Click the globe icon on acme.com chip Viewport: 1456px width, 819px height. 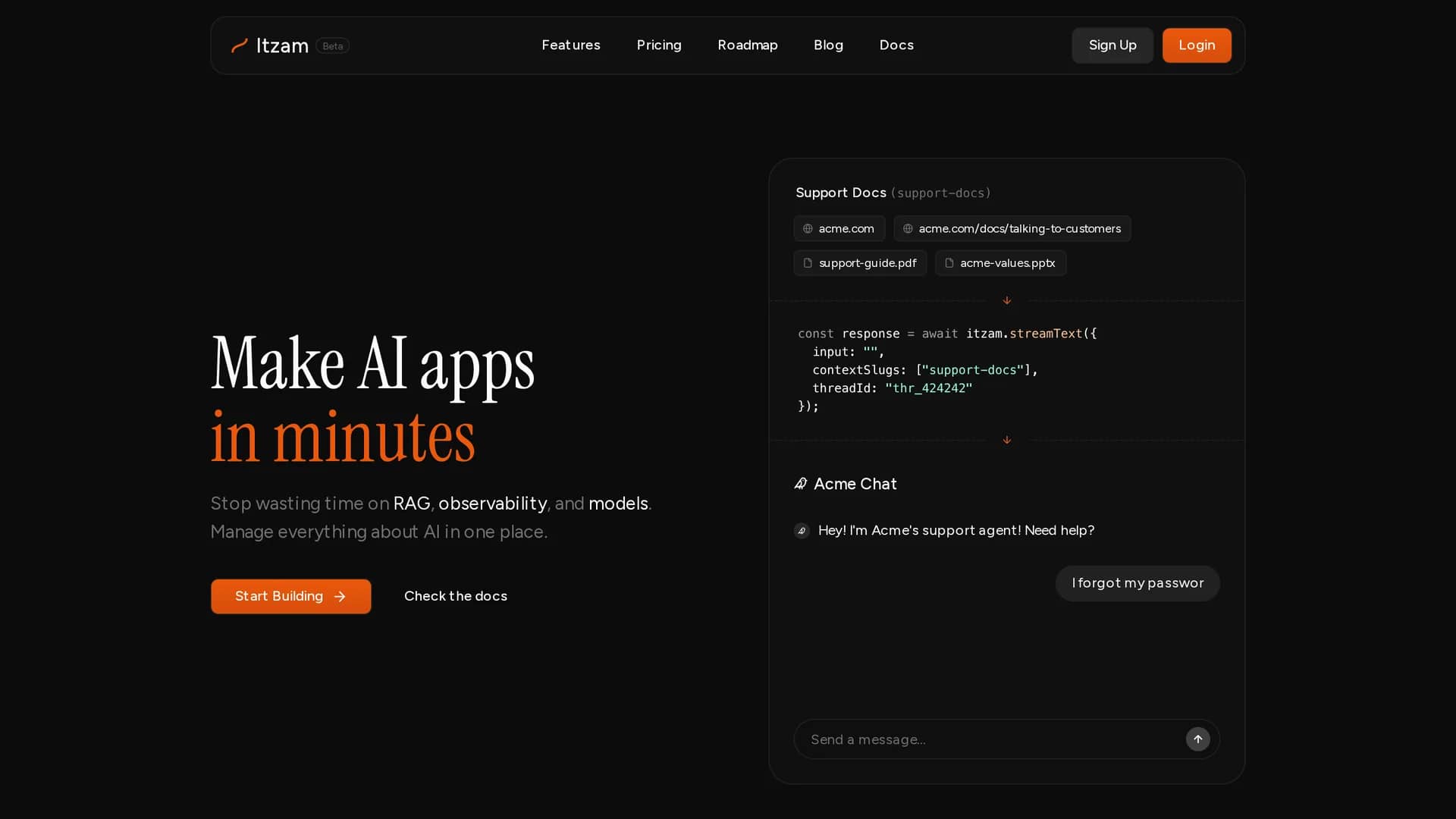808,228
